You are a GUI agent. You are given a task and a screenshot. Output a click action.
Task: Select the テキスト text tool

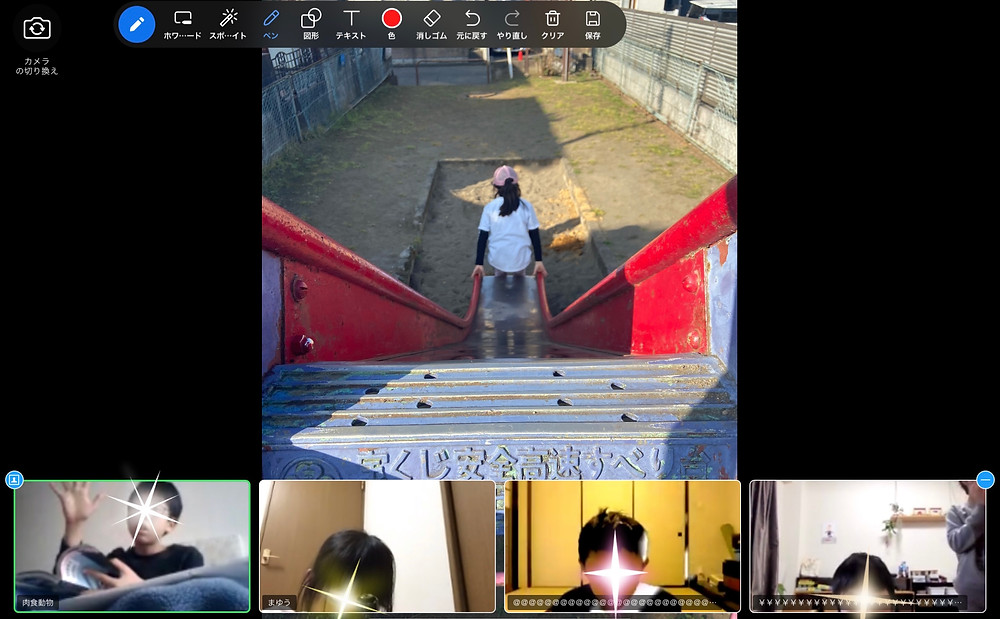[x=351, y=25]
